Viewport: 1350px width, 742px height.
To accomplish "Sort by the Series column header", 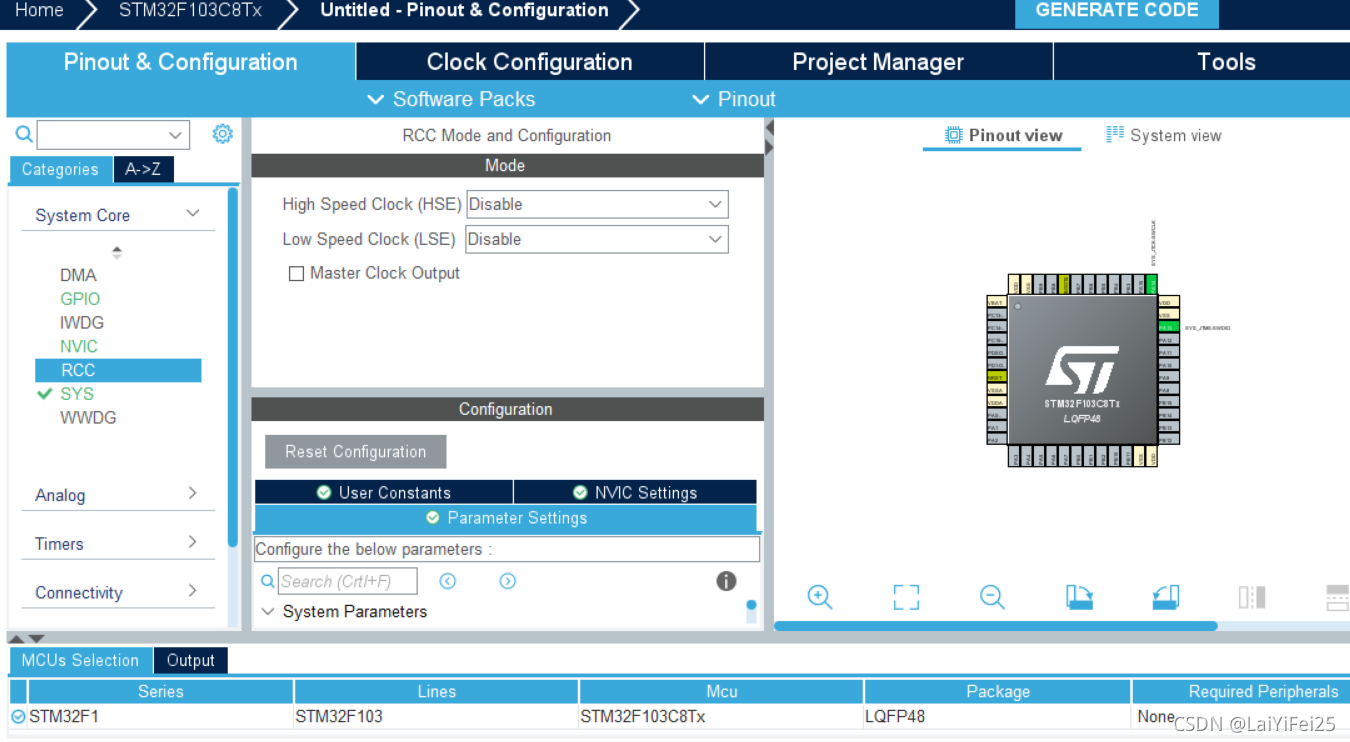I will 161,691.
